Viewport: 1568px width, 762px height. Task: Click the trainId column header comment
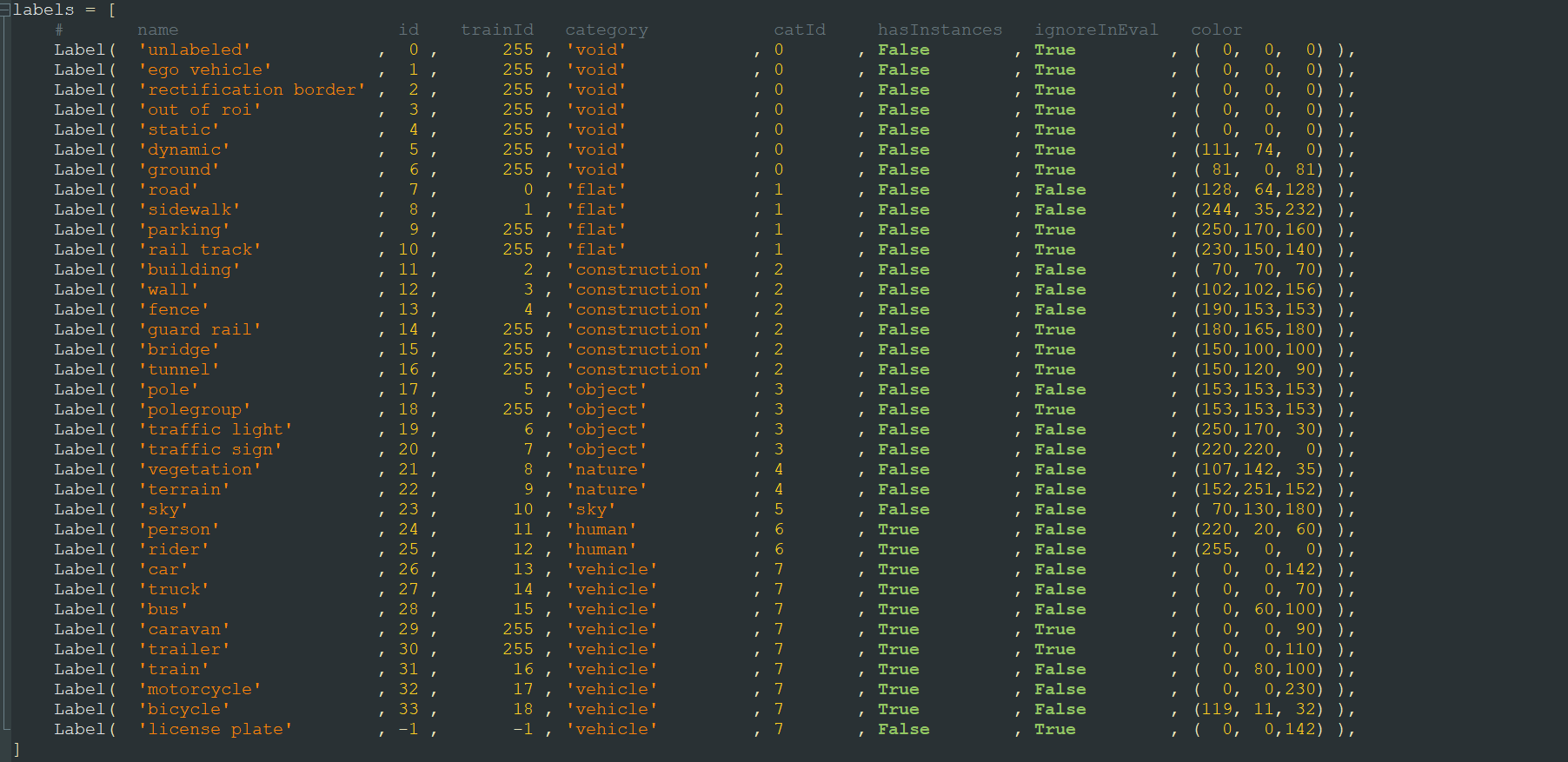[496, 30]
